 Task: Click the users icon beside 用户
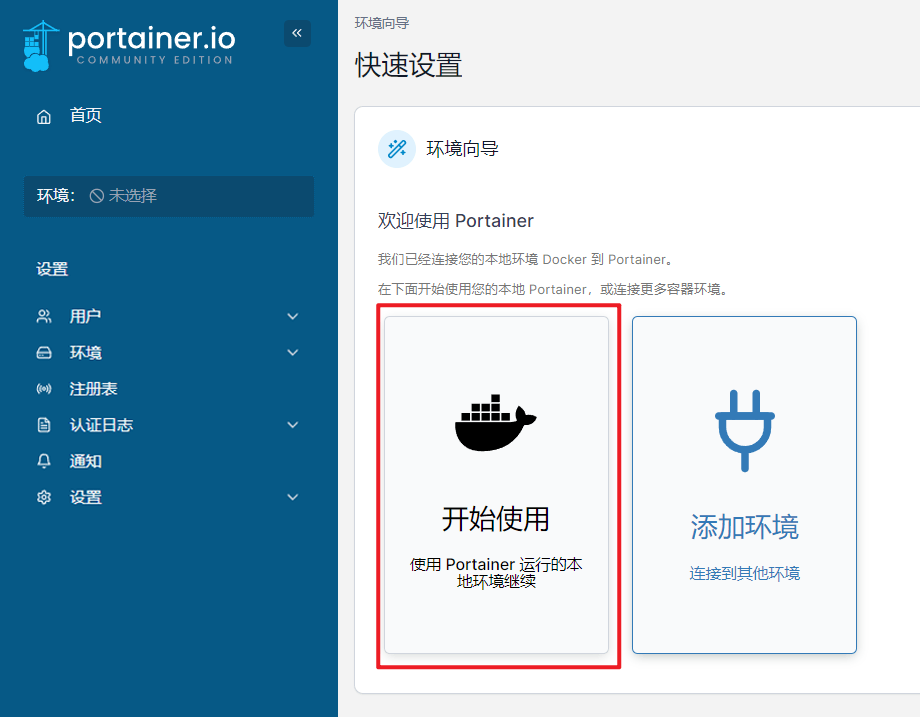(x=44, y=317)
